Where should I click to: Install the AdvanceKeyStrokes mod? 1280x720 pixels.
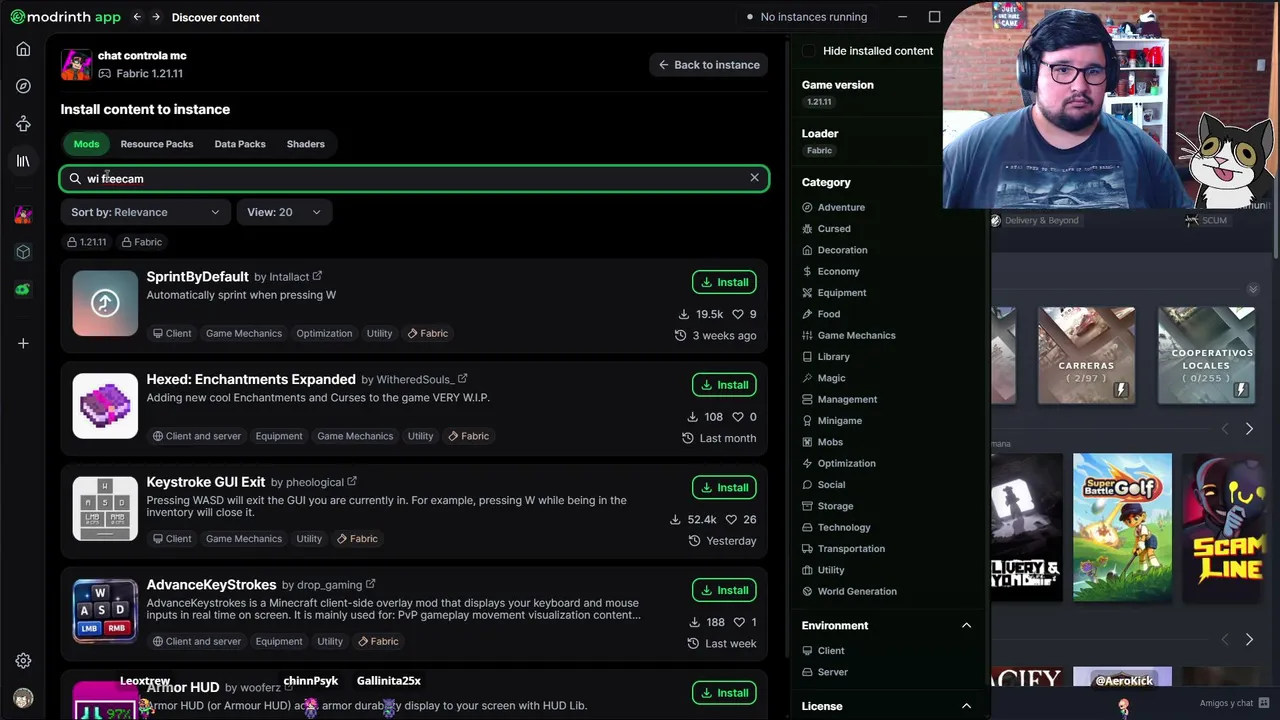(x=724, y=590)
